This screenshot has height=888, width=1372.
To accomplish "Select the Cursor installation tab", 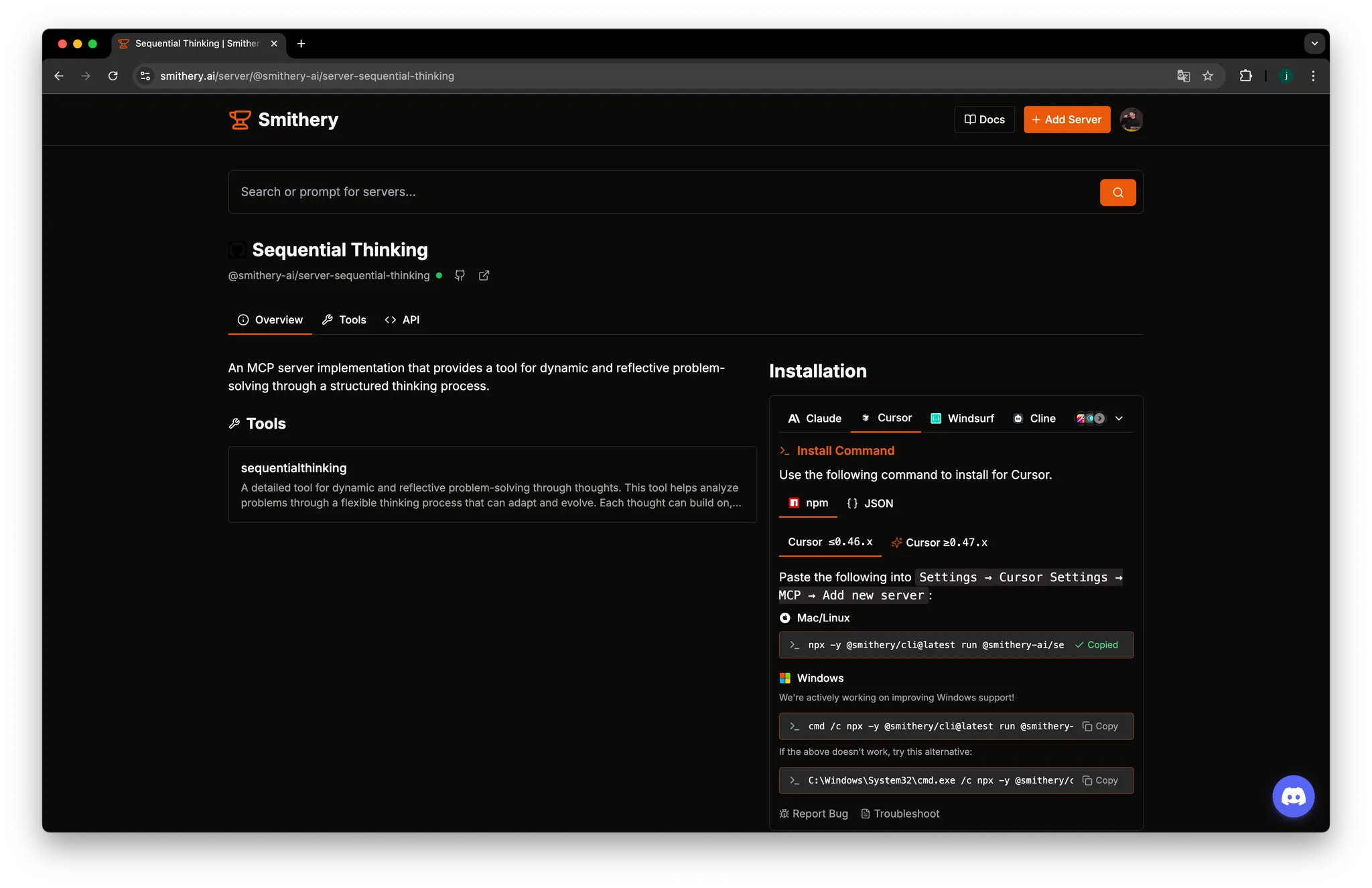I will click(x=886, y=419).
